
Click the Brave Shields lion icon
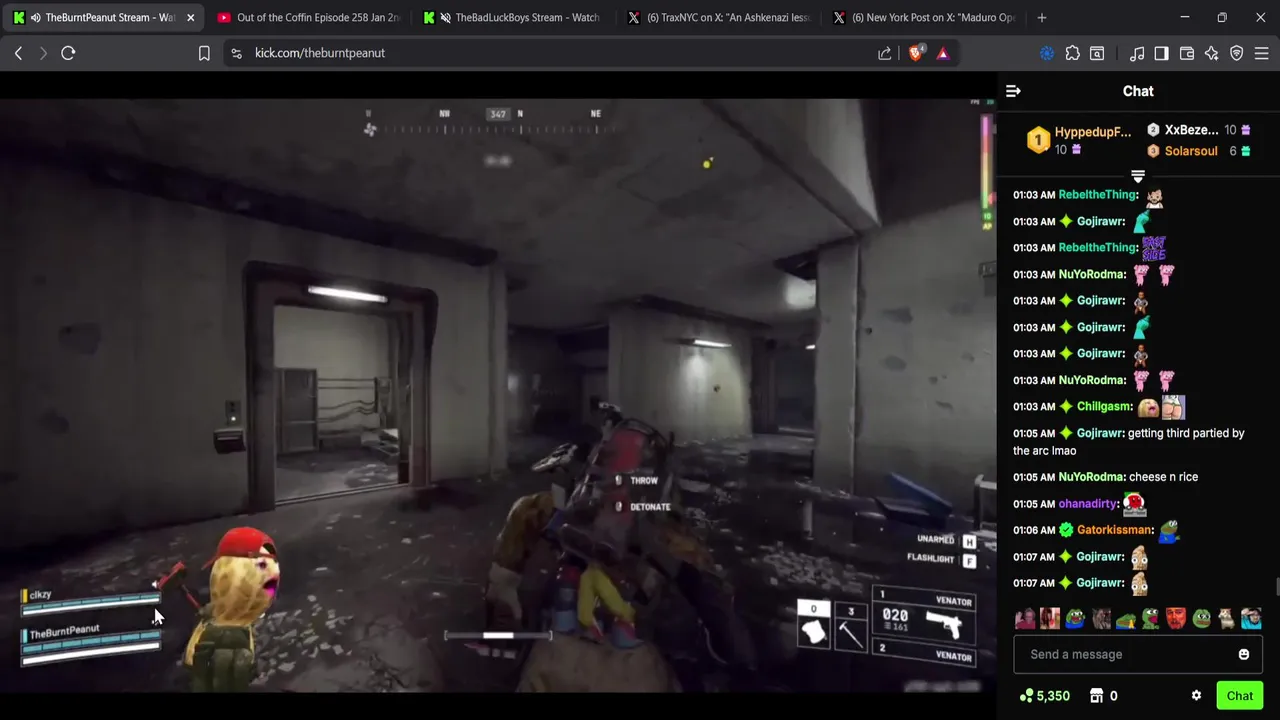coord(916,53)
